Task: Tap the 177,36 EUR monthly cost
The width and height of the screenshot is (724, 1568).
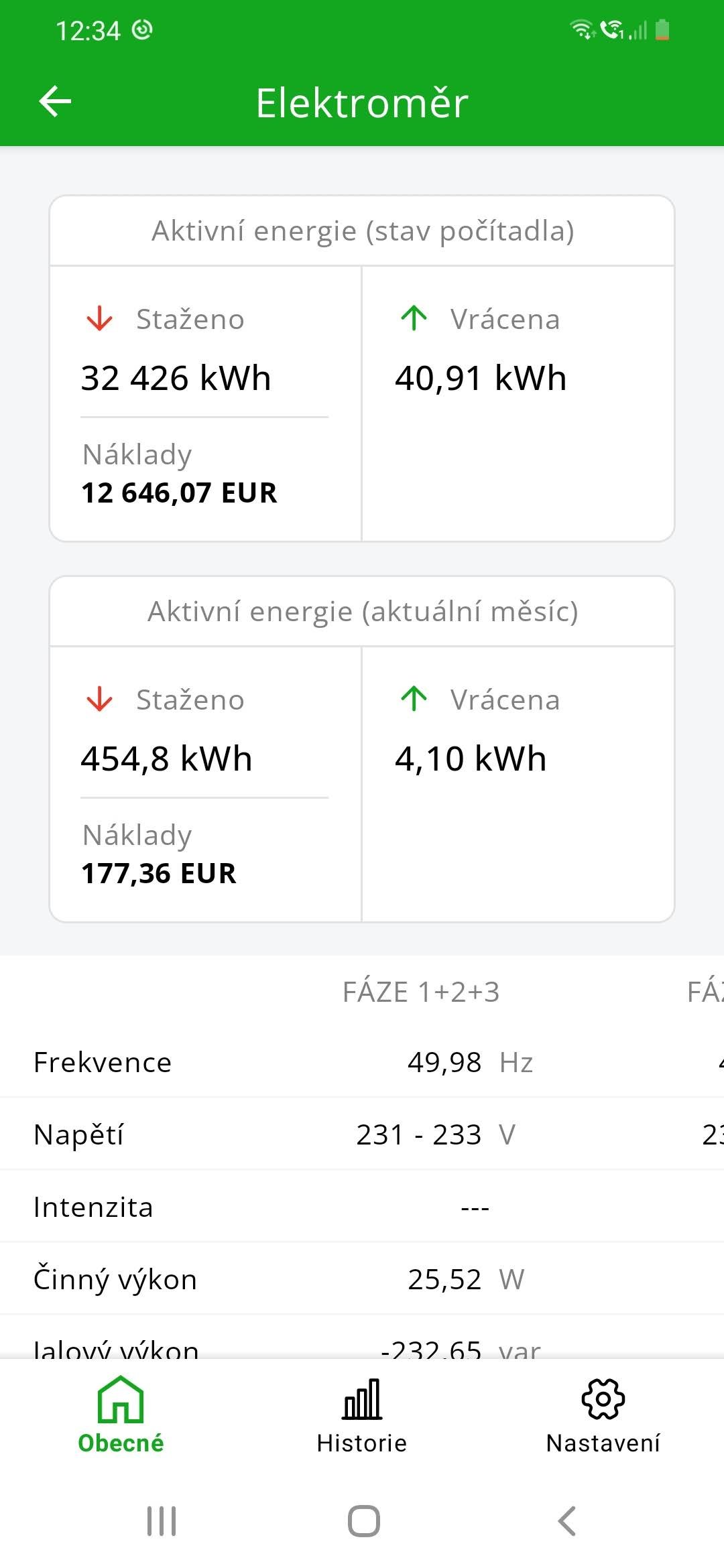Action: [x=159, y=874]
